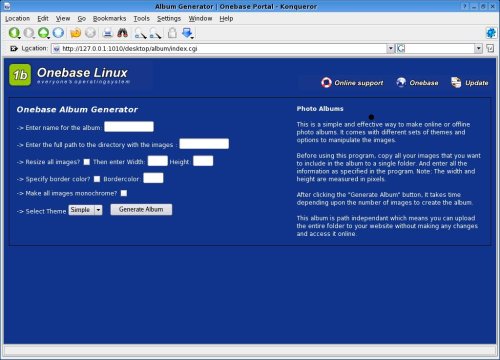Click the padlock Security icon
Screen dimensions: 500x360
[x=172, y=33]
